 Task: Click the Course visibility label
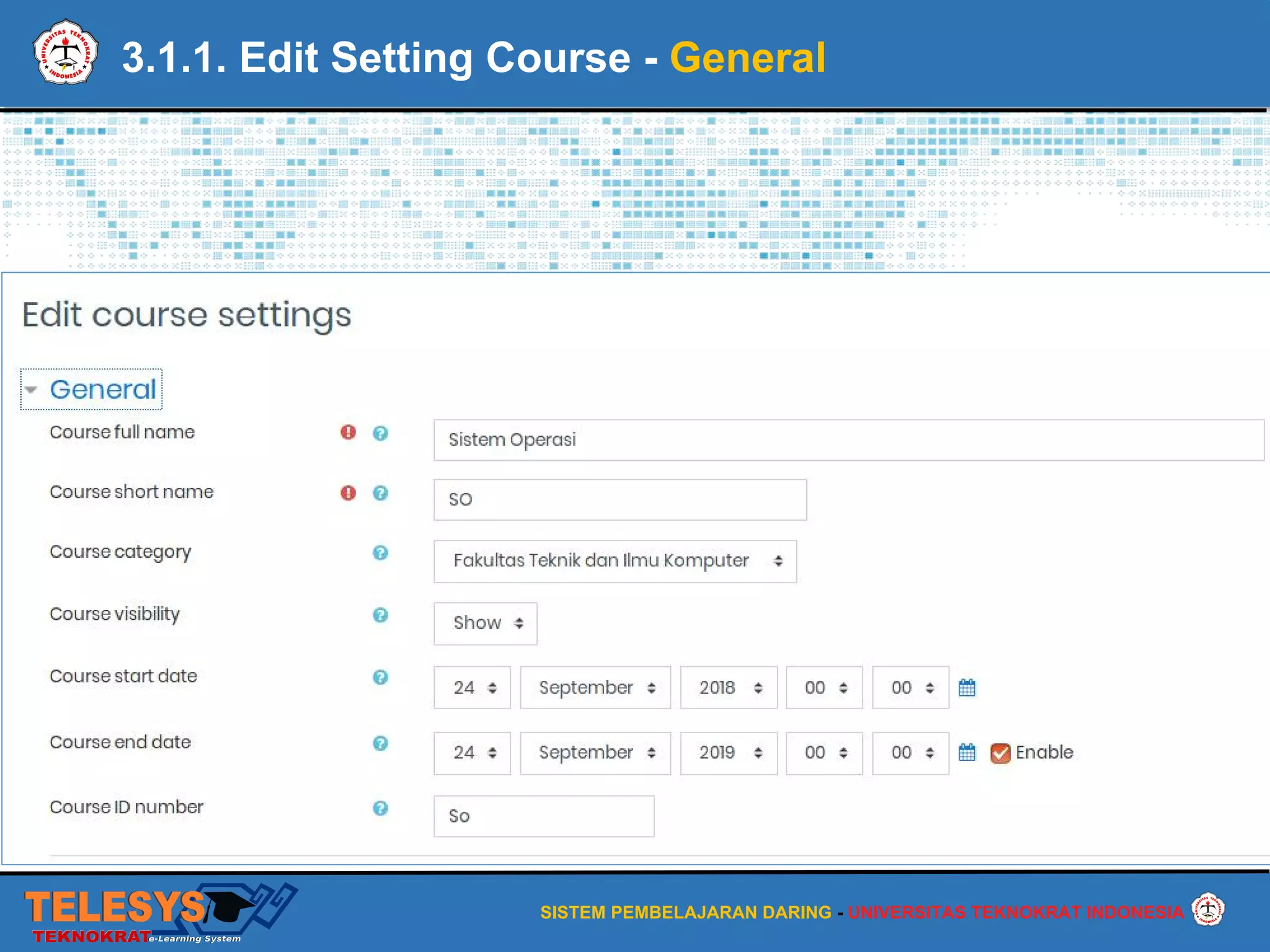click(115, 614)
